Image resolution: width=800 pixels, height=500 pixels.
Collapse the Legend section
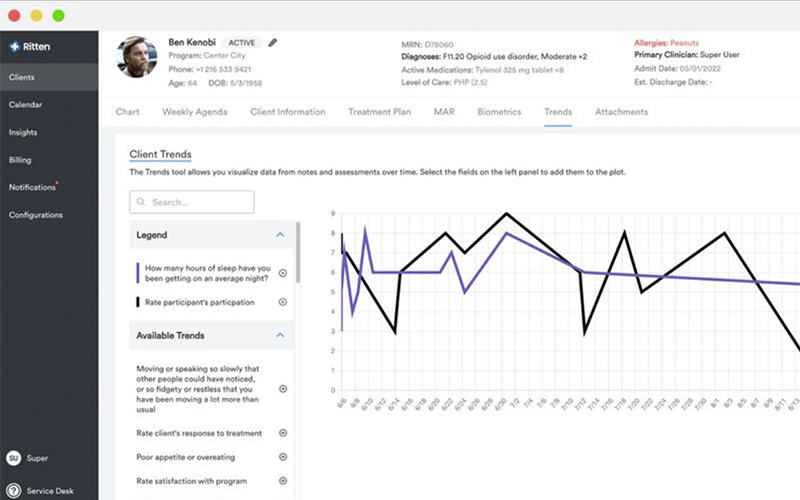pyautogui.click(x=280, y=235)
